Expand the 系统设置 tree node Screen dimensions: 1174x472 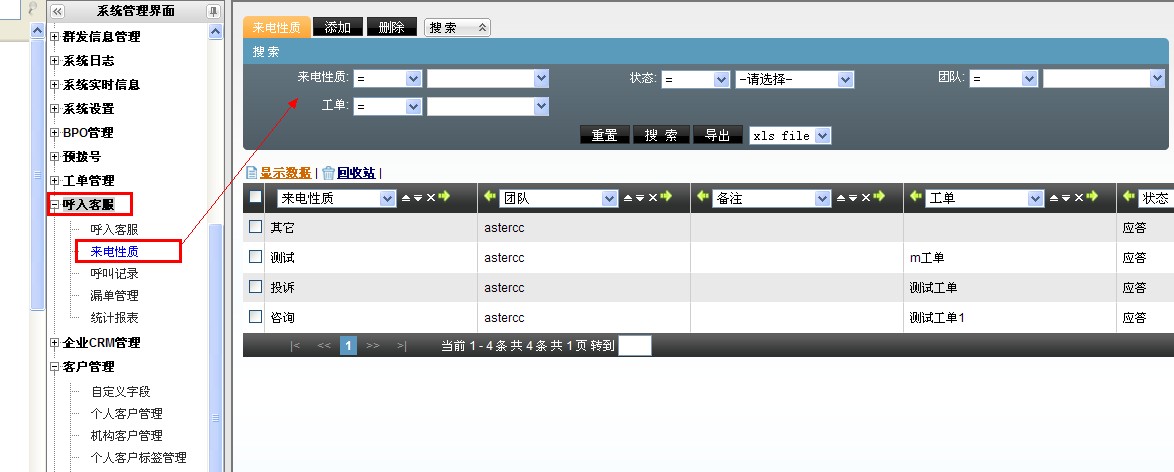pyautogui.click(x=54, y=109)
